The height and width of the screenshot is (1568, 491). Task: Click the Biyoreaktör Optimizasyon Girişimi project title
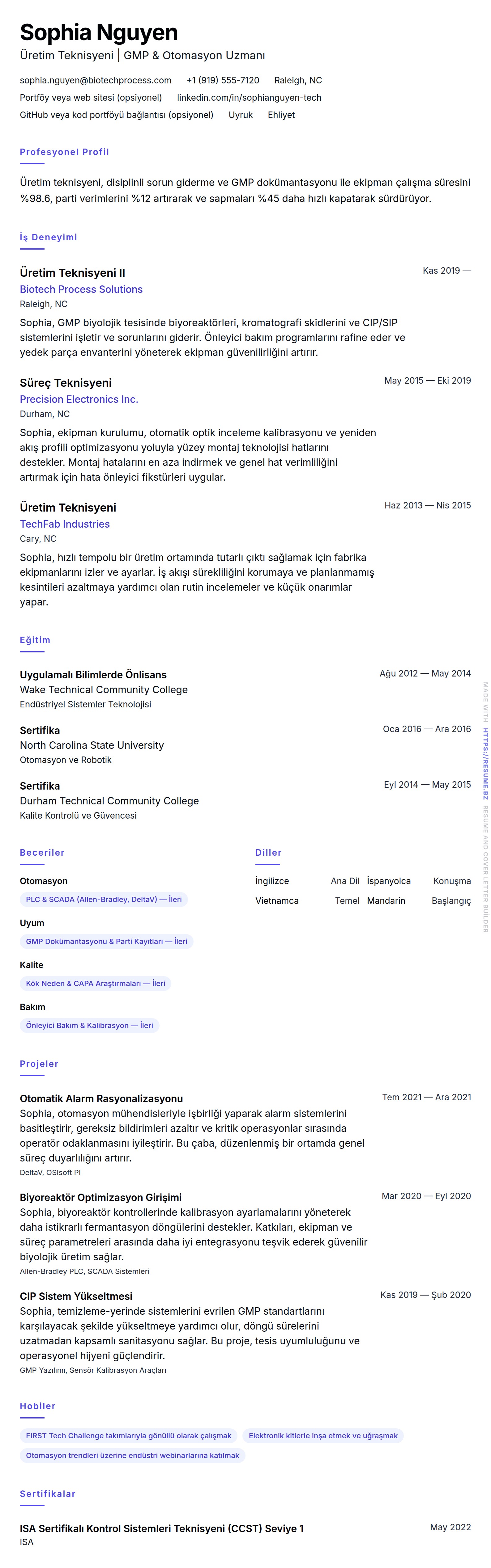[100, 1197]
